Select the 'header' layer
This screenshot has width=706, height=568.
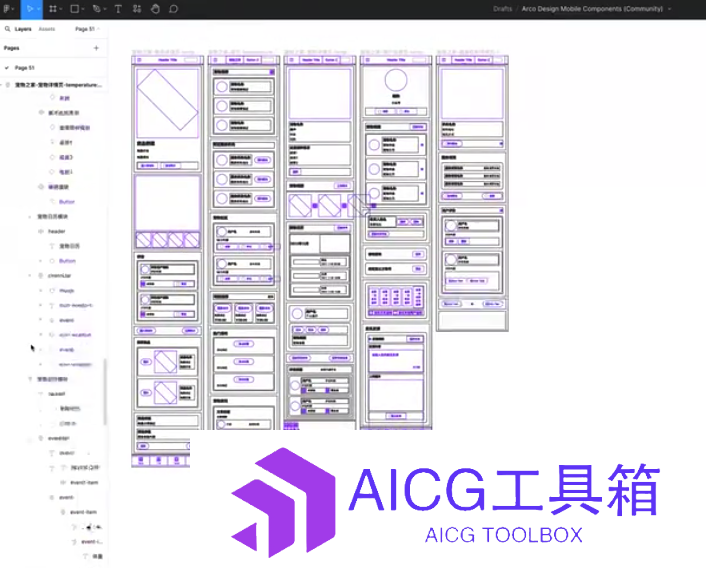tap(57, 231)
